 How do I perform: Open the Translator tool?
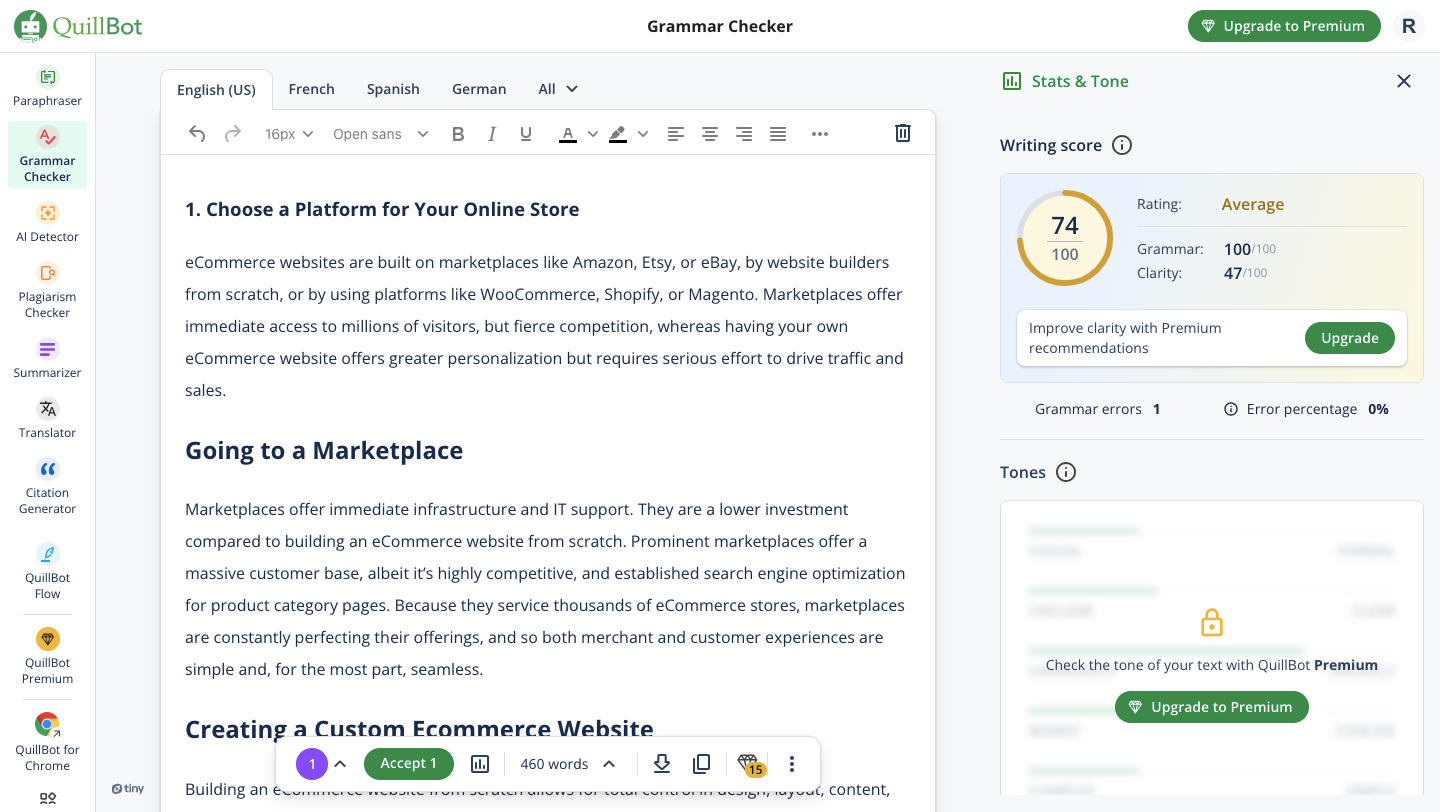47,419
